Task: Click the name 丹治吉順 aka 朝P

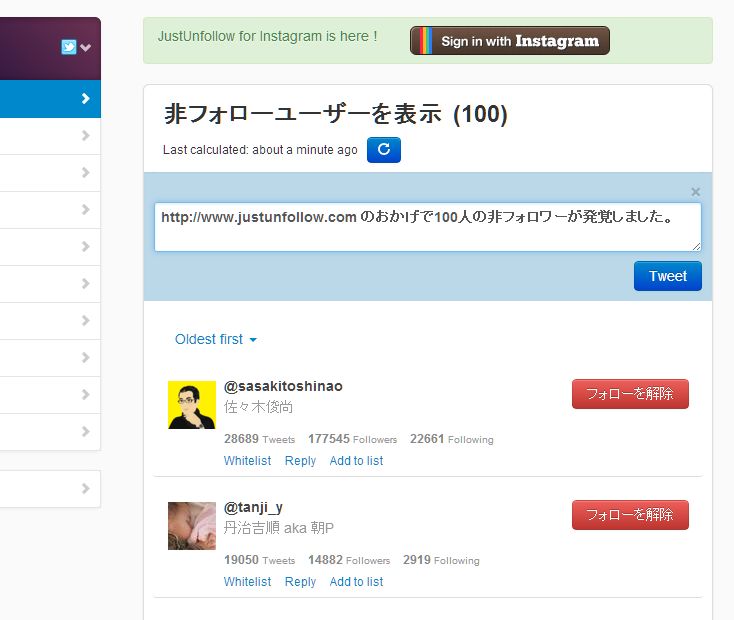Action: tap(279, 528)
